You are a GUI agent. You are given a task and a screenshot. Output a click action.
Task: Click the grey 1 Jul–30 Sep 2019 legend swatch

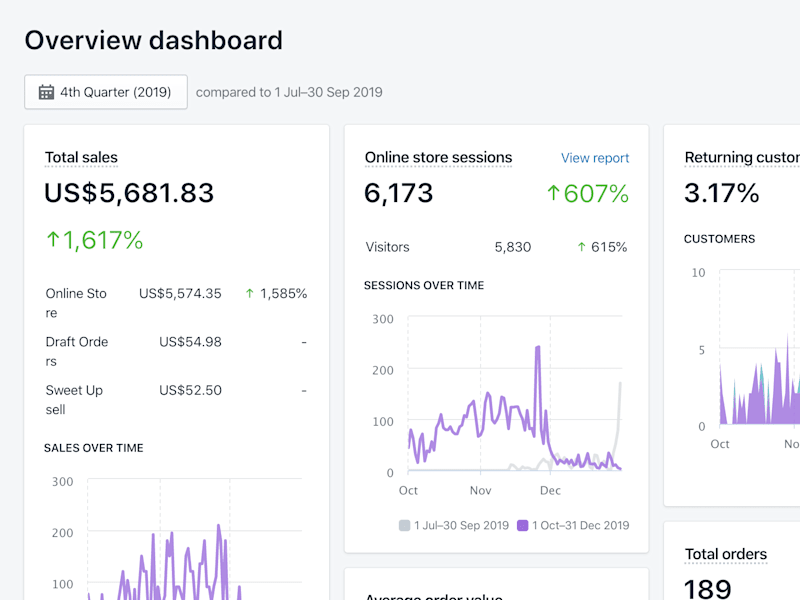[x=405, y=526]
